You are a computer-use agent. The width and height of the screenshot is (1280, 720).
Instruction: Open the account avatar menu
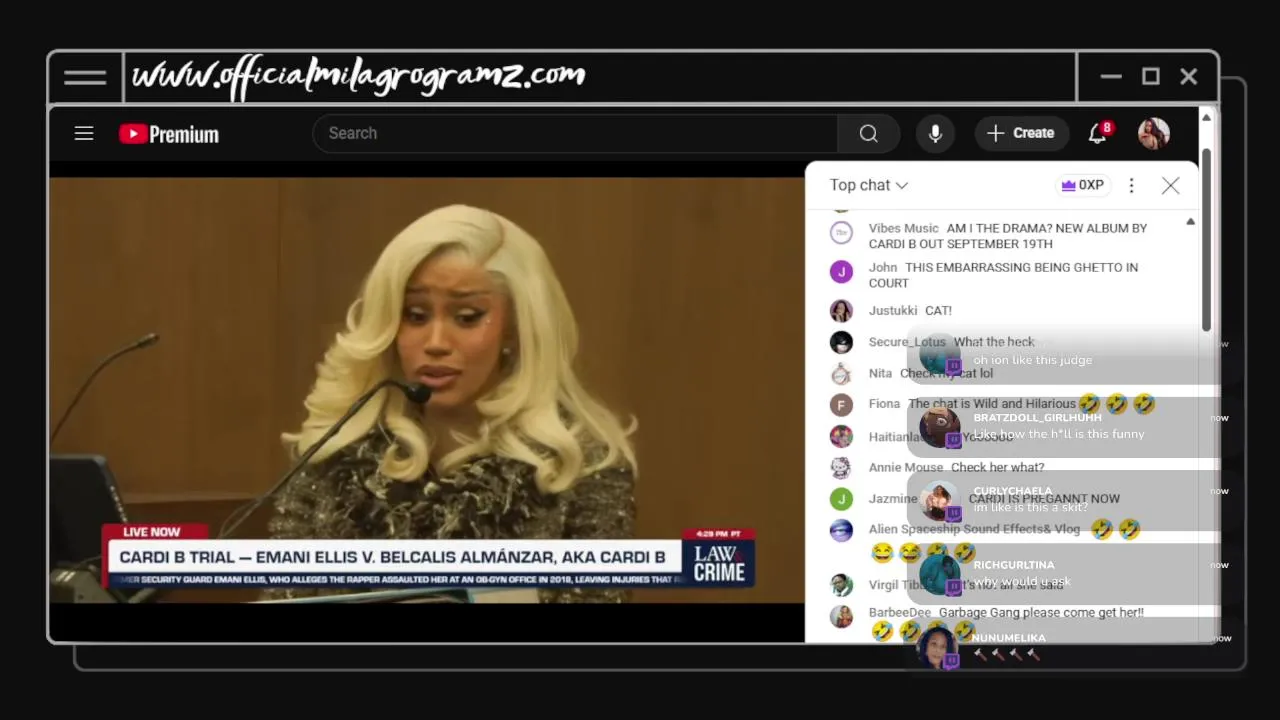(1154, 134)
